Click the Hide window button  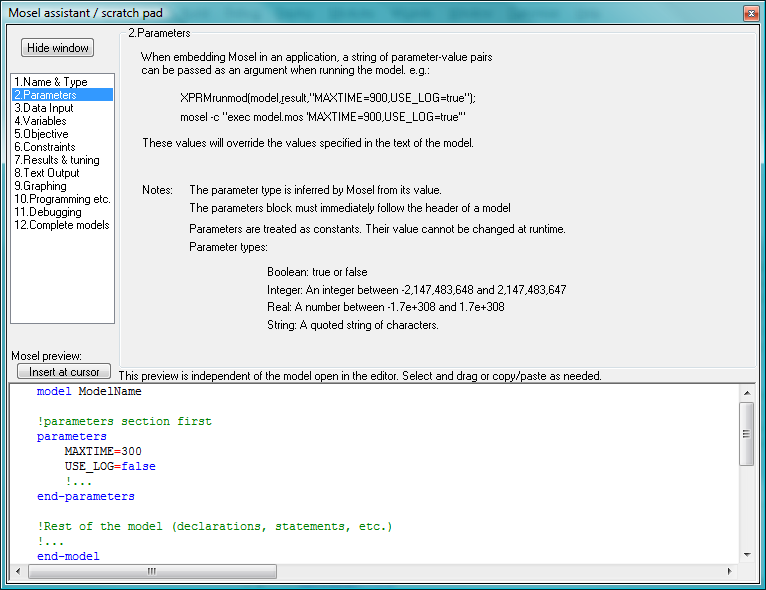pos(58,48)
